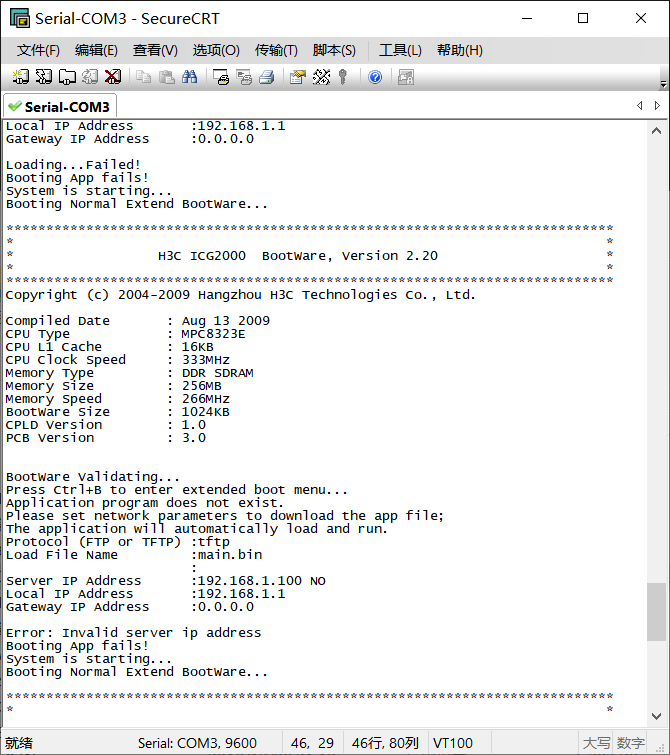Click the 大写 caps lock indicator

(x=596, y=743)
